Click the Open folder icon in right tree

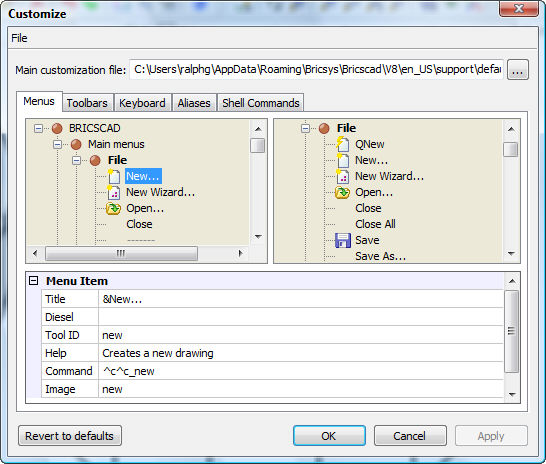tap(342, 192)
